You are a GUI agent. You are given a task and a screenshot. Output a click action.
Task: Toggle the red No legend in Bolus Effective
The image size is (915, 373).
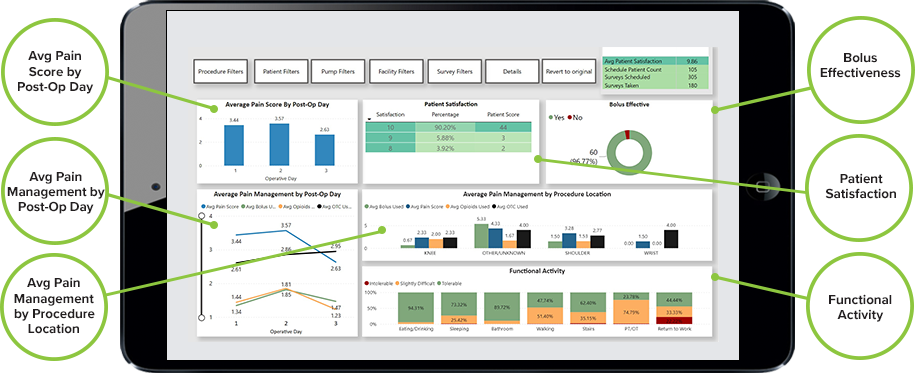[574, 117]
